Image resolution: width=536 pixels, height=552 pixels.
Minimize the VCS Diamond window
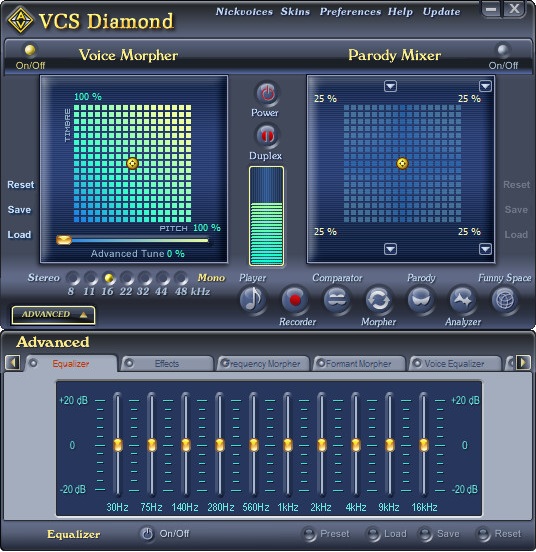pyautogui.click(x=491, y=9)
